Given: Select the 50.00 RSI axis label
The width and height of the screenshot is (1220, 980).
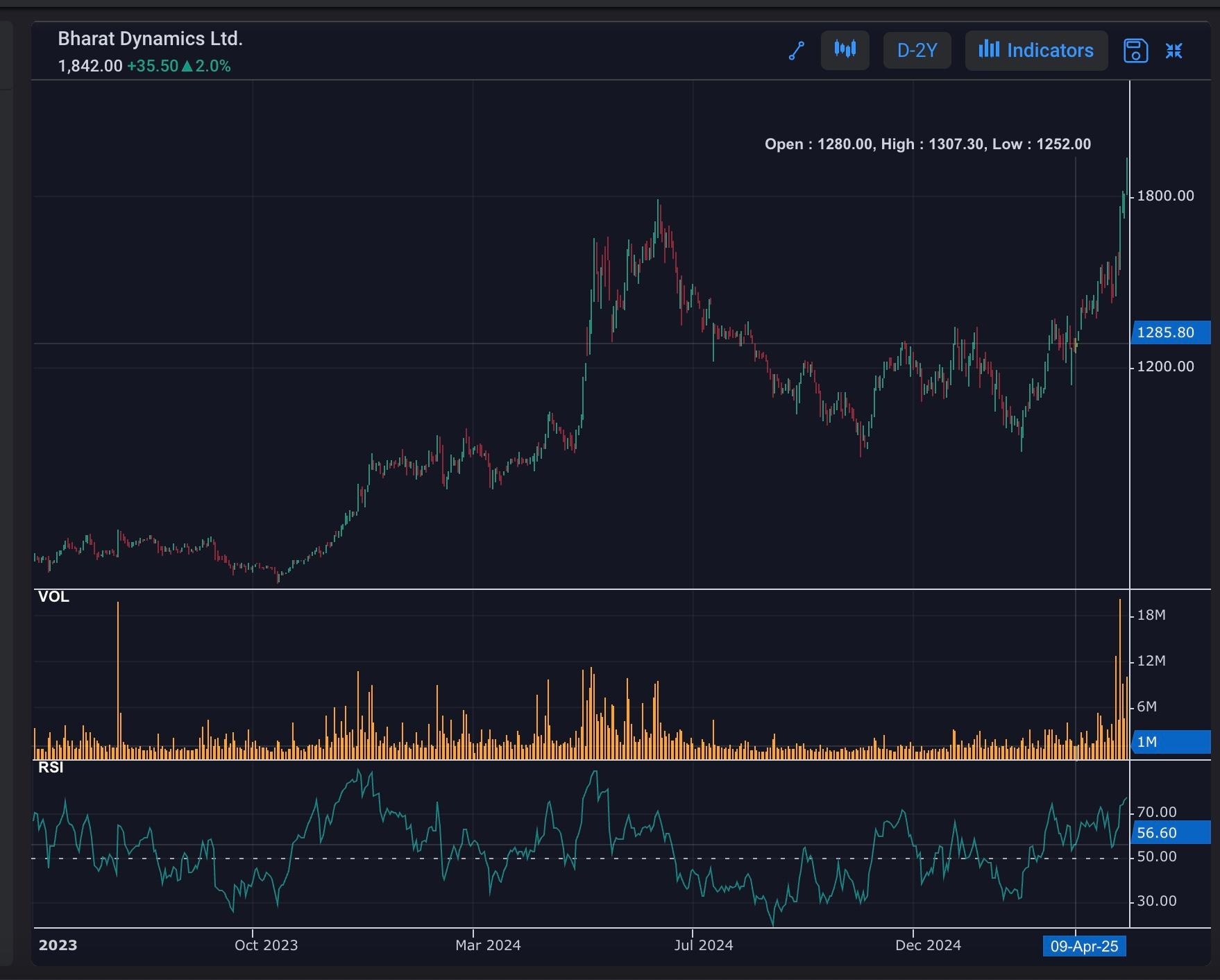Looking at the screenshot, I should [1157, 856].
